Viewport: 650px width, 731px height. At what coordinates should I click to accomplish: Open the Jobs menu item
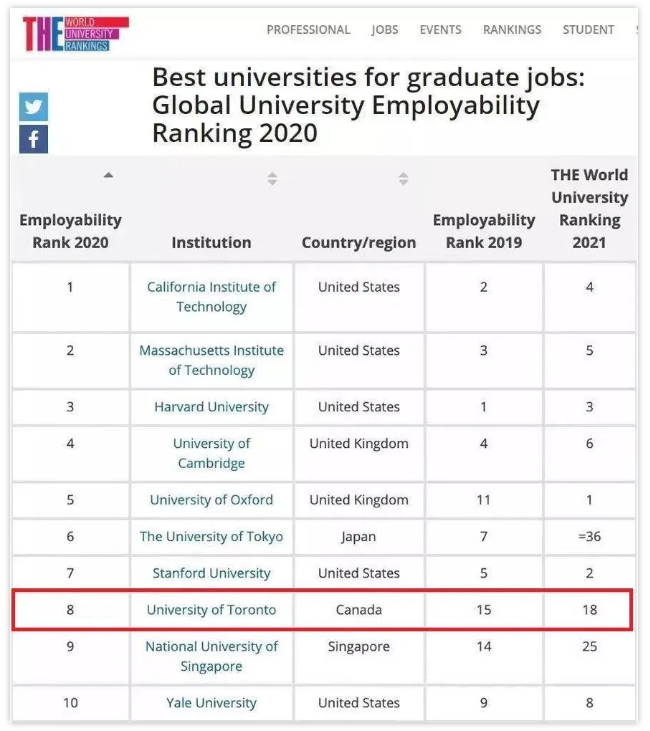[385, 30]
